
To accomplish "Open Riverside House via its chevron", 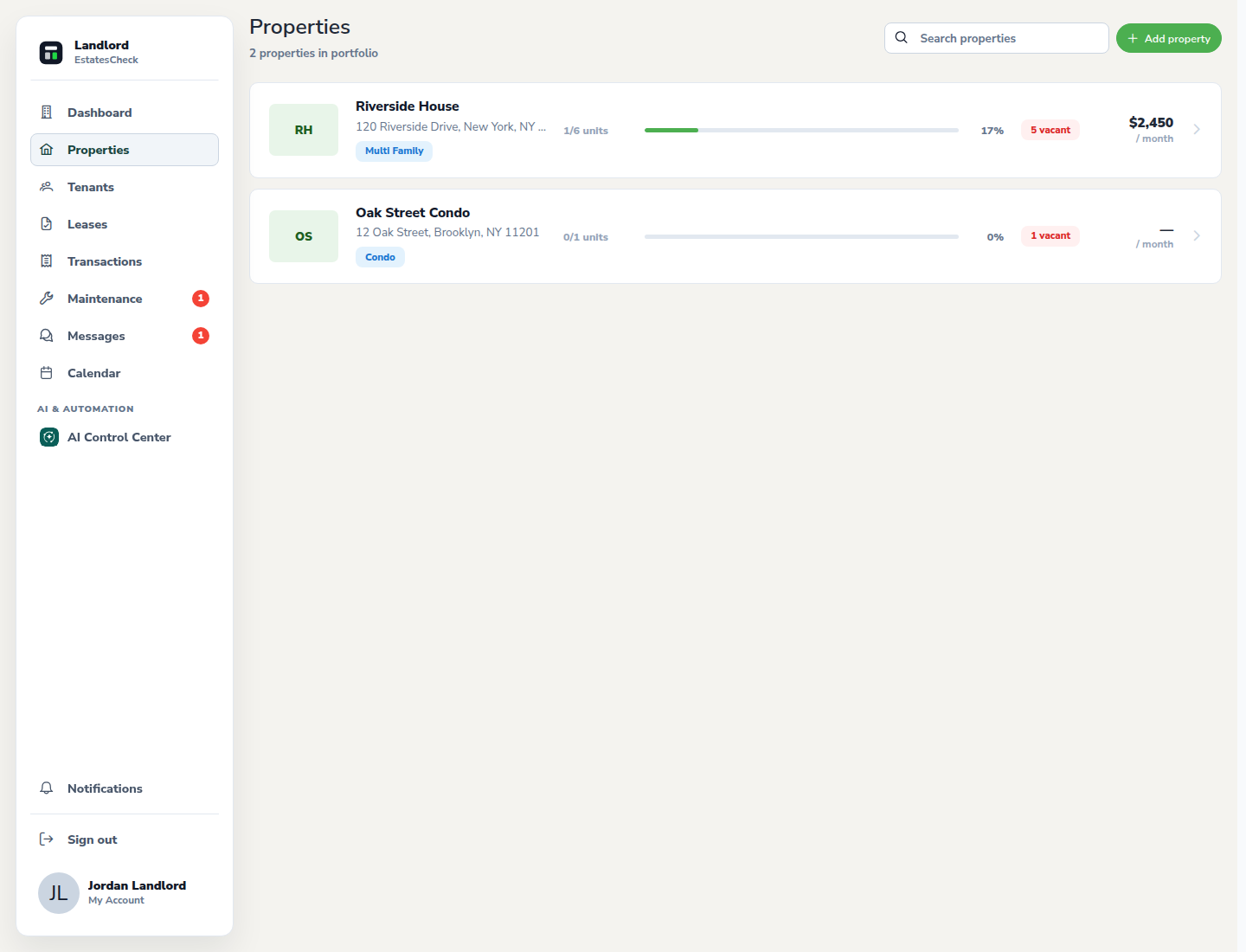I will click(1197, 130).
